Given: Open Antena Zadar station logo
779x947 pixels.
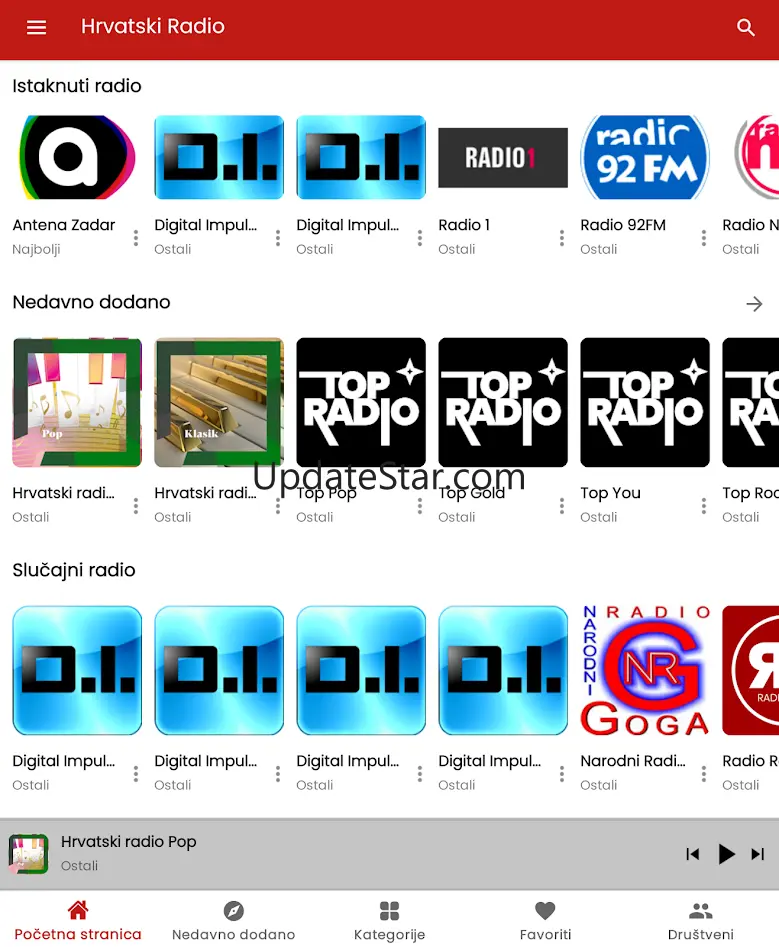Looking at the screenshot, I should 77,157.
